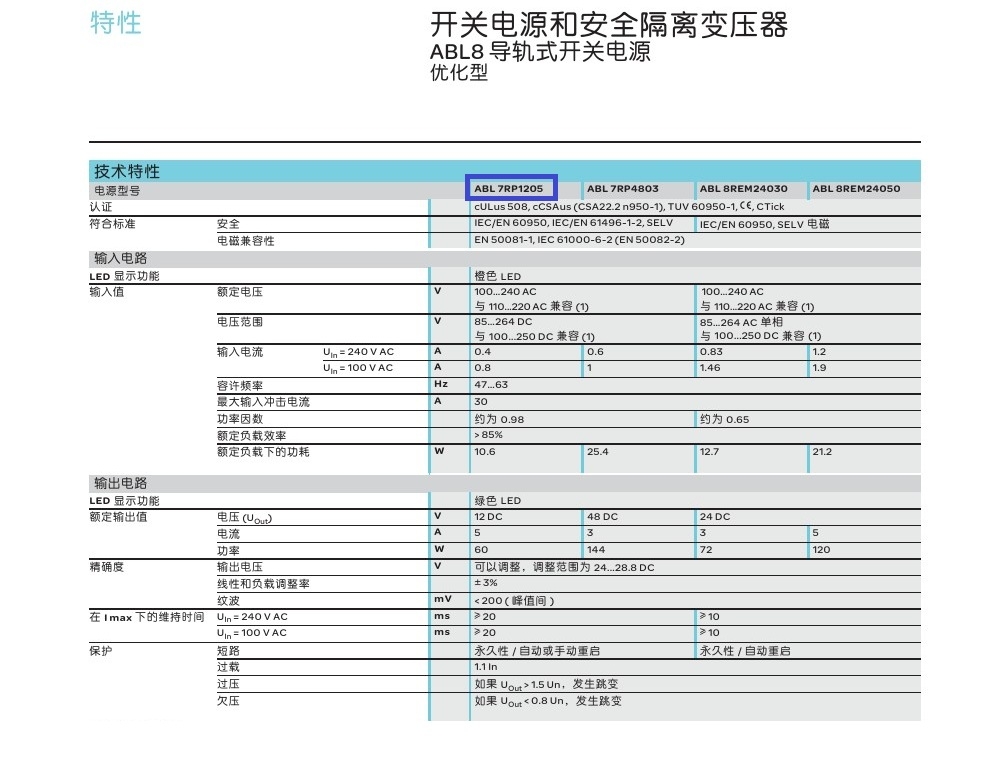This screenshot has height=760, width=992.
Task: Click the power factor '约为 0.65'
Action: click(724, 419)
